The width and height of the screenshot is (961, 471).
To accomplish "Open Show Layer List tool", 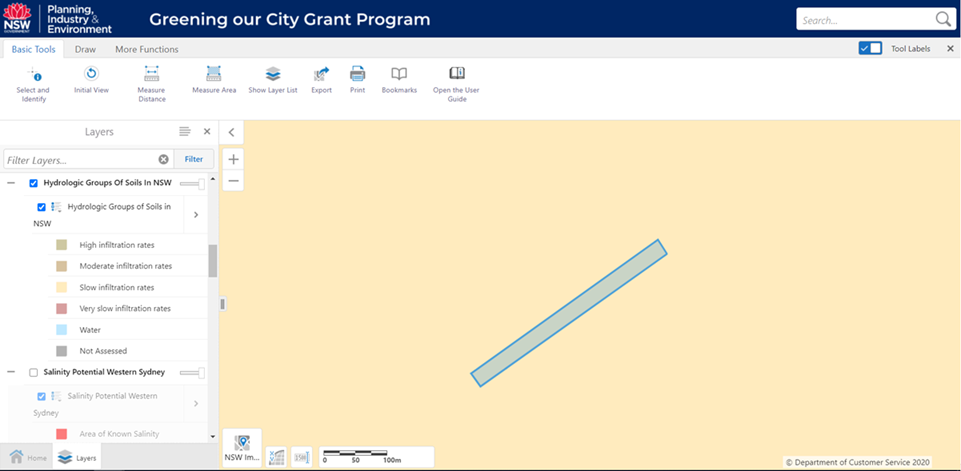I will [x=273, y=80].
